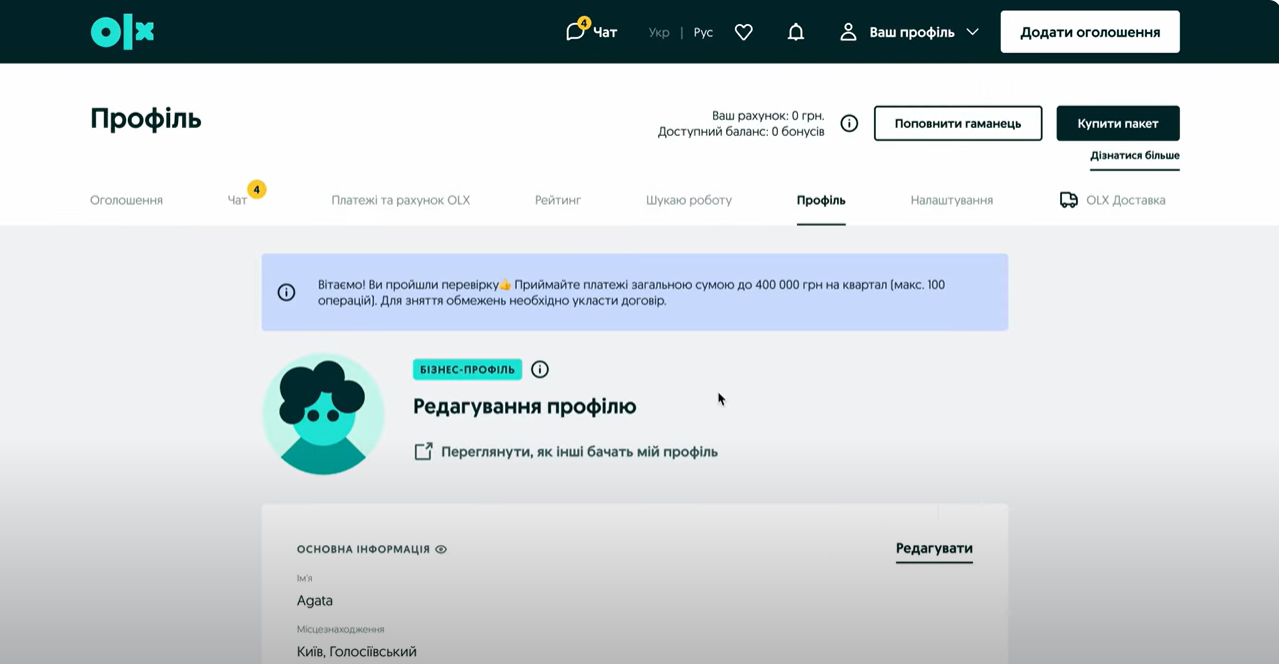Click the OLX Доставка truck icon
This screenshot has height=664, width=1279.
click(x=1068, y=200)
